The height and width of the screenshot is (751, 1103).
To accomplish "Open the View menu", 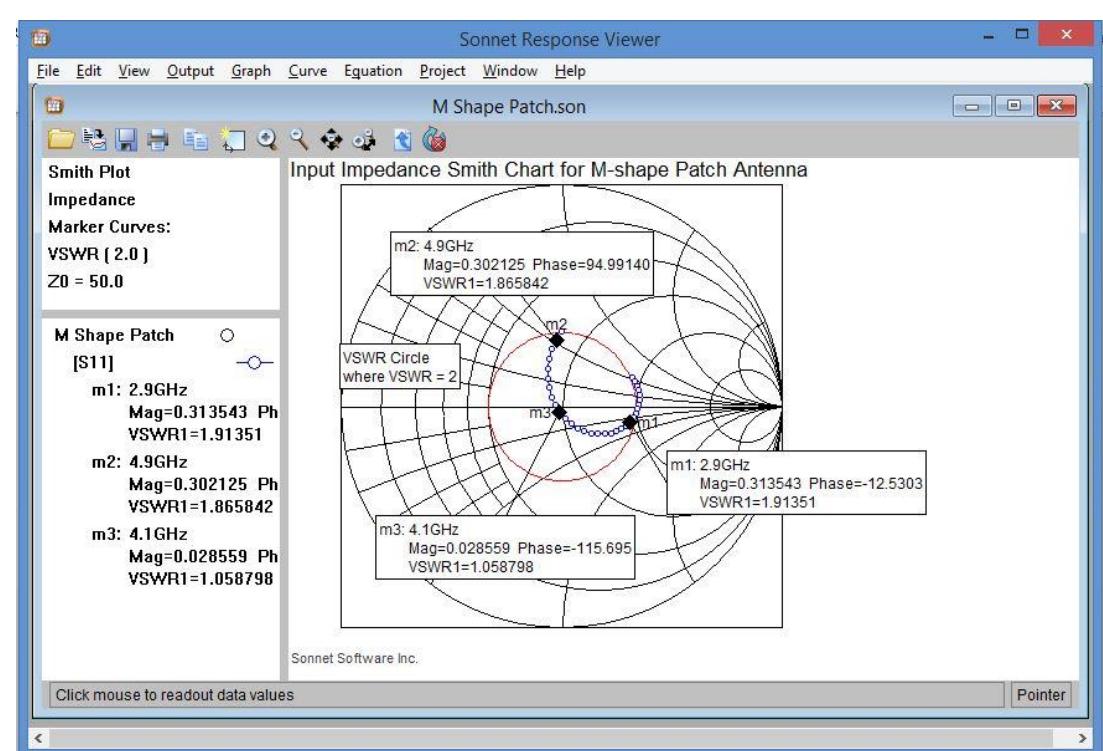I will pyautogui.click(x=134, y=71).
